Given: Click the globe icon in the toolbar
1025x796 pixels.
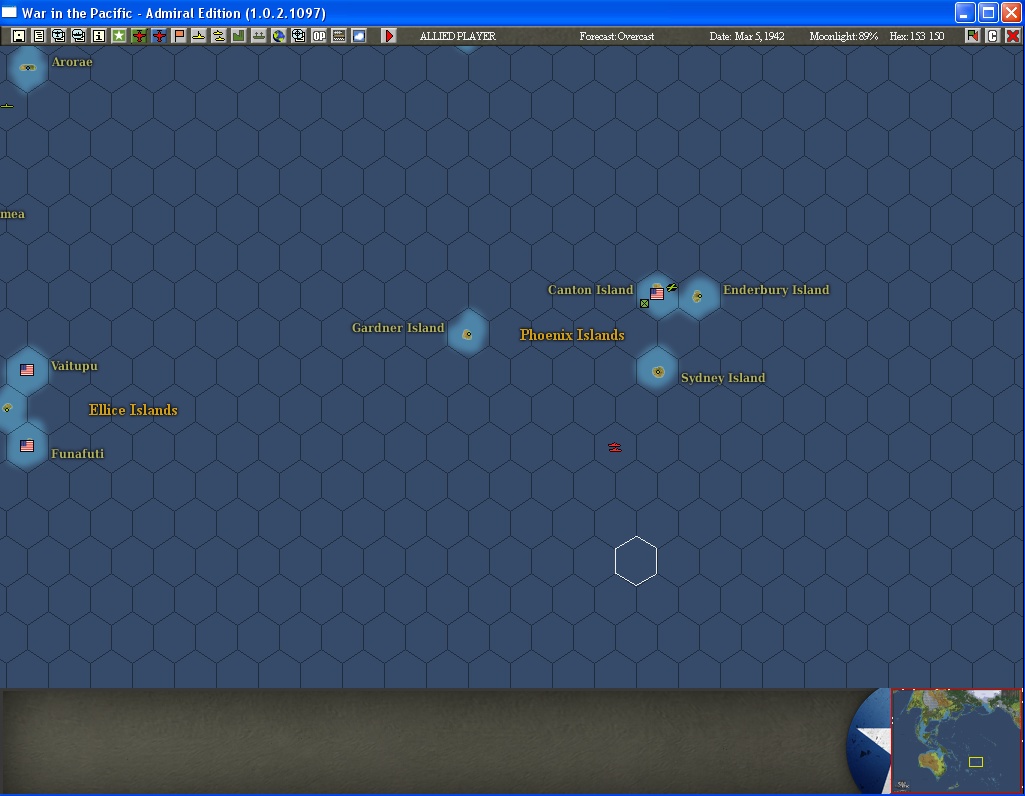Looking at the screenshot, I should pos(279,36).
